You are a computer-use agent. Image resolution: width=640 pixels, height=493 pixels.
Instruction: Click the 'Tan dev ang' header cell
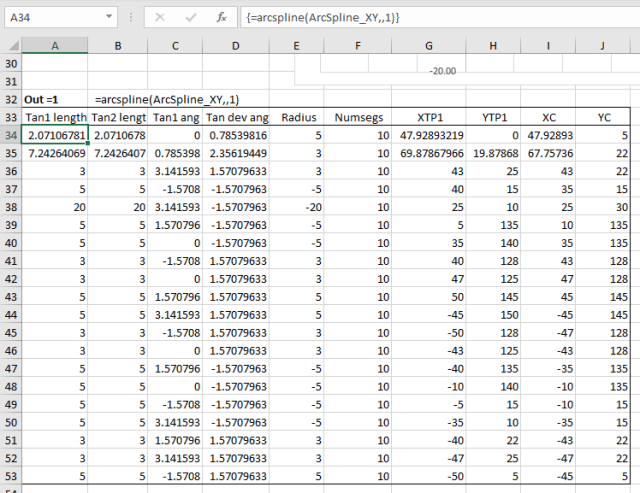pos(236,117)
